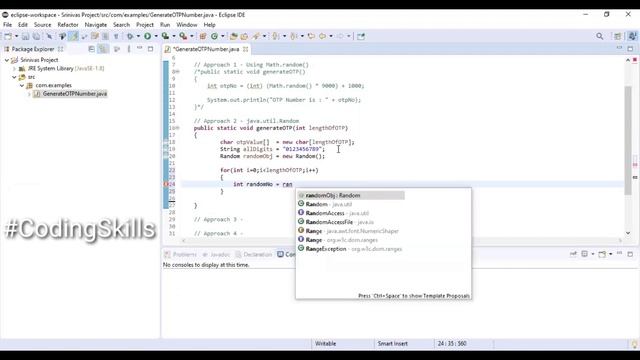The height and width of the screenshot is (360, 640).
Task: Close the GenerateOTPNumber.java editor tab
Action: tap(245, 49)
